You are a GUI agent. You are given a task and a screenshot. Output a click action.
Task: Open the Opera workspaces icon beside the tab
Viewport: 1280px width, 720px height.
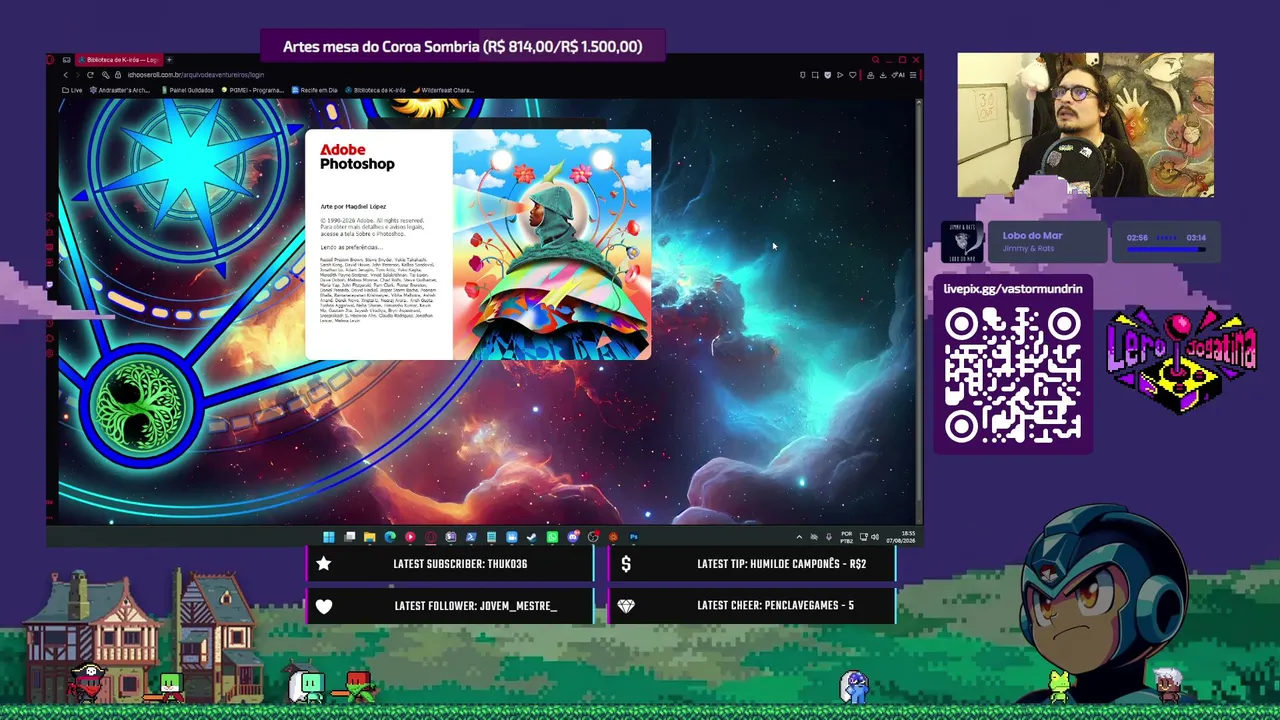point(66,60)
